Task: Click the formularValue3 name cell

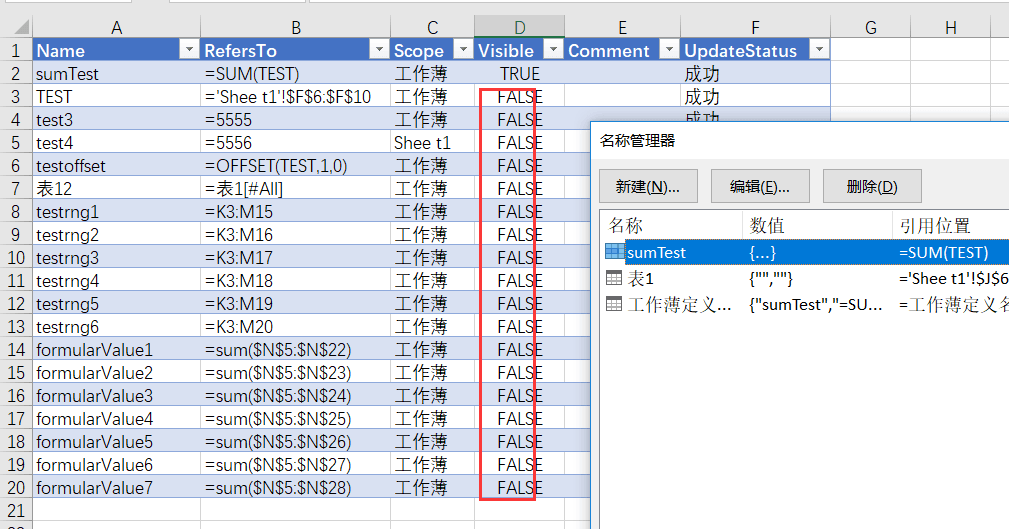Action: [x=116, y=396]
